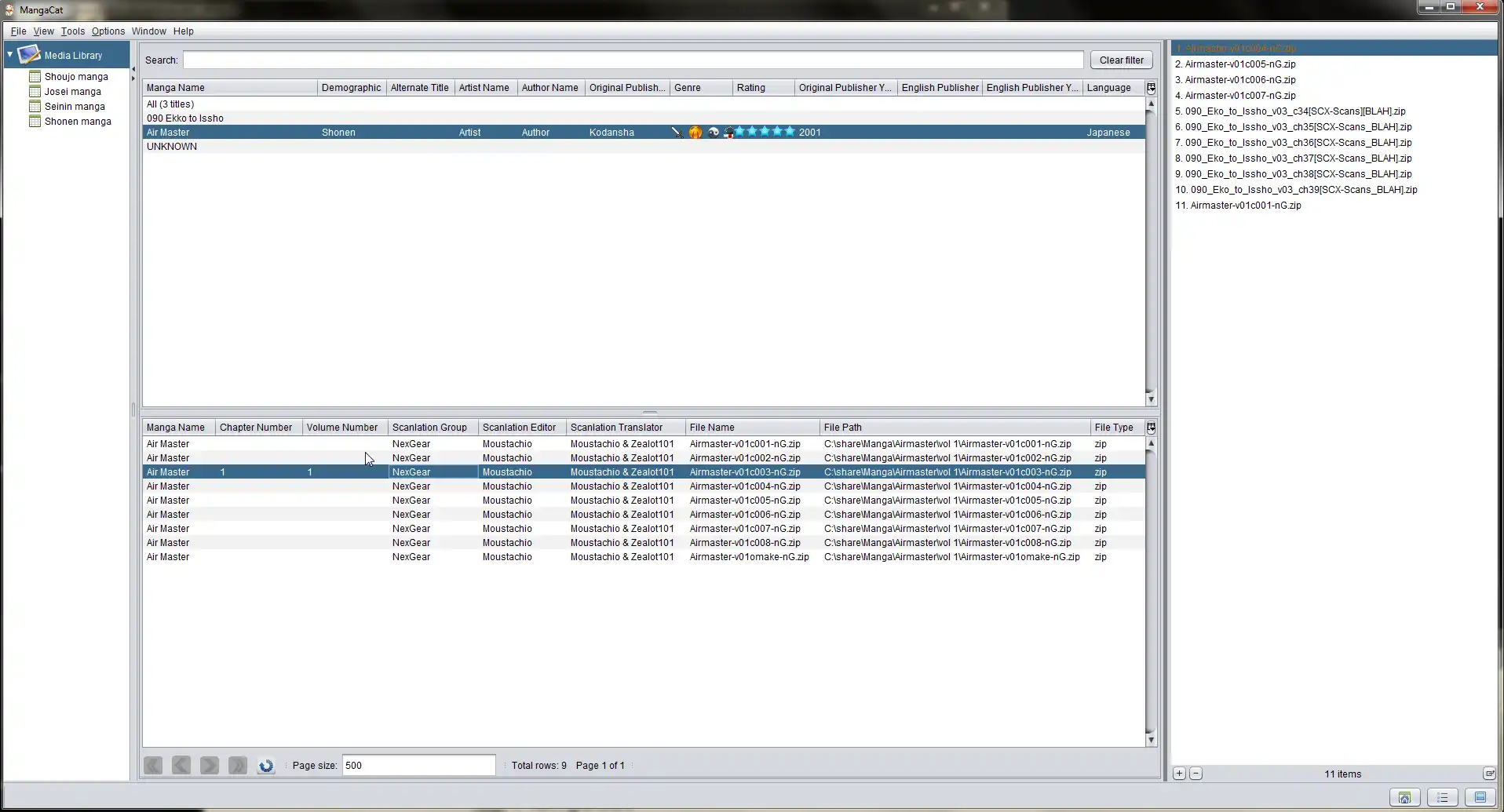Click the manga table vertical scrollbar down arrow

(x=1151, y=399)
